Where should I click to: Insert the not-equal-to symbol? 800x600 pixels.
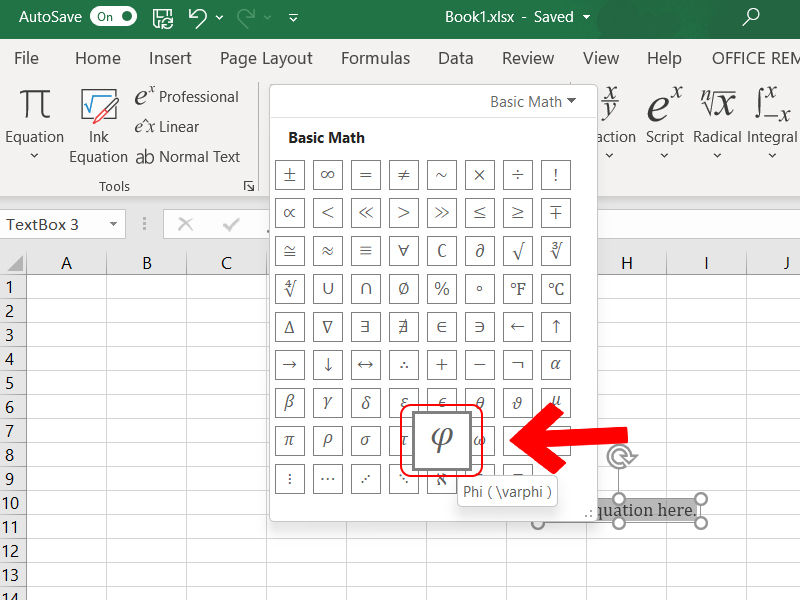403,175
